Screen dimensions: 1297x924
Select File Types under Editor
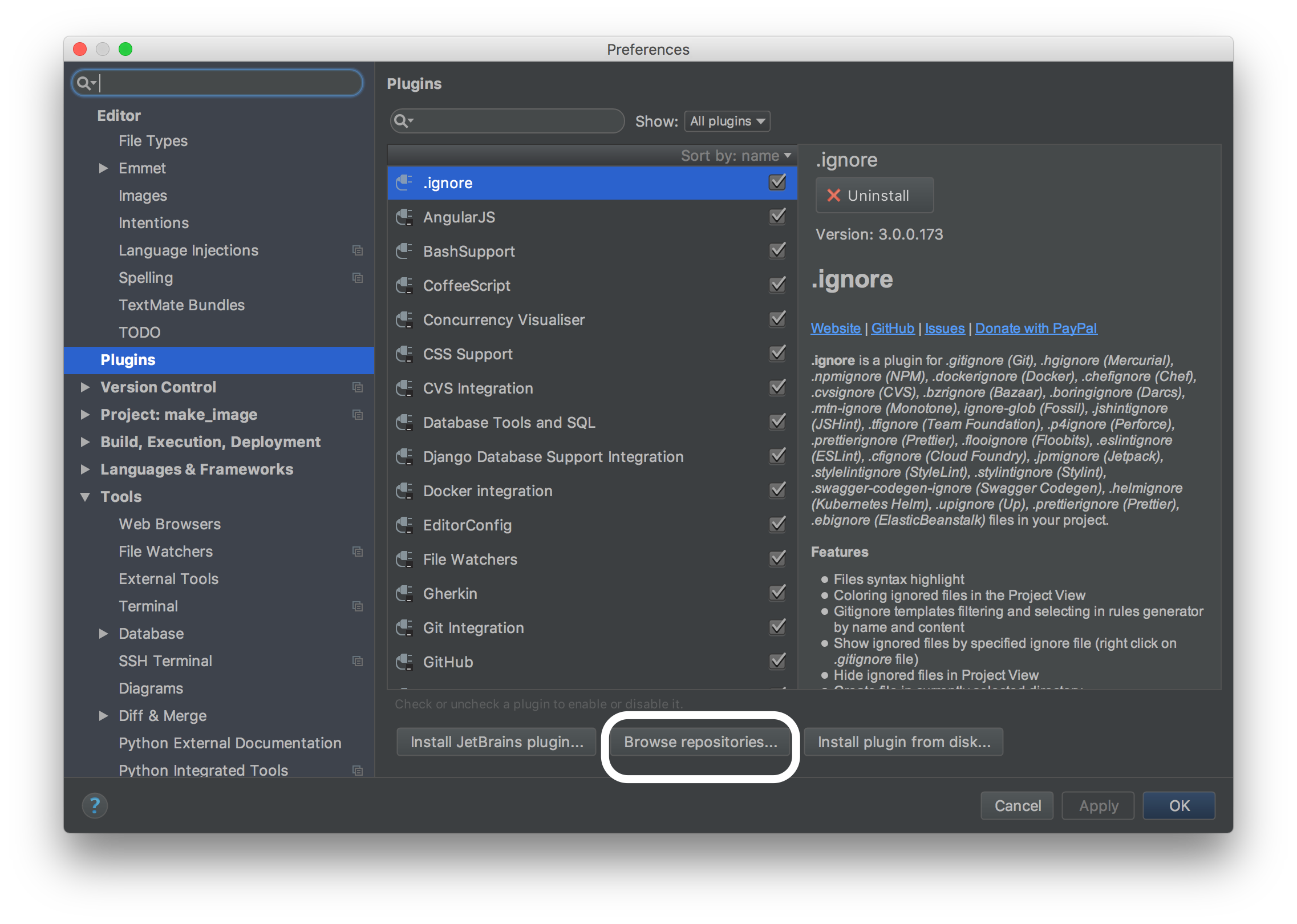(153, 141)
